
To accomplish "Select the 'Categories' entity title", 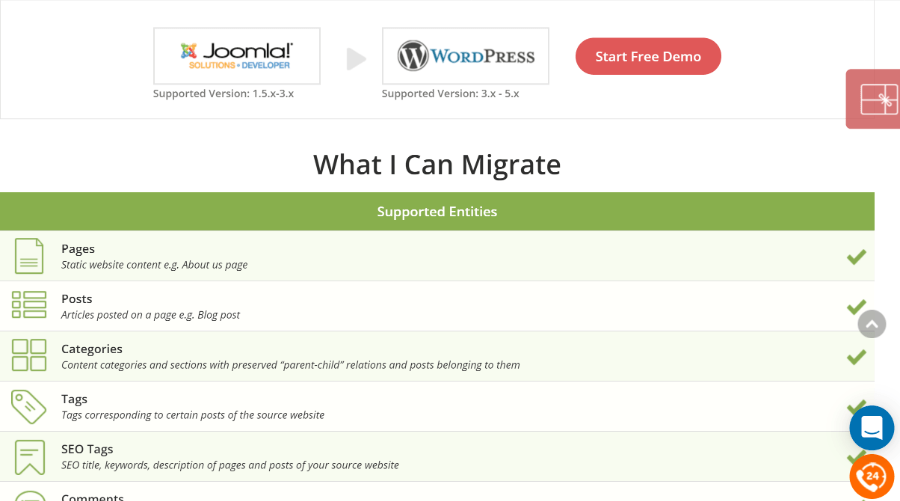I will click(x=92, y=349).
